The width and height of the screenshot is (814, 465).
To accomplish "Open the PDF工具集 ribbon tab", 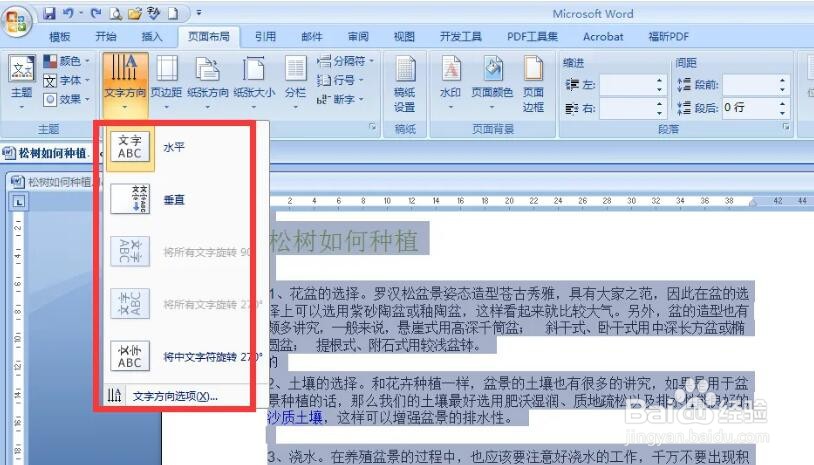I will [533, 36].
